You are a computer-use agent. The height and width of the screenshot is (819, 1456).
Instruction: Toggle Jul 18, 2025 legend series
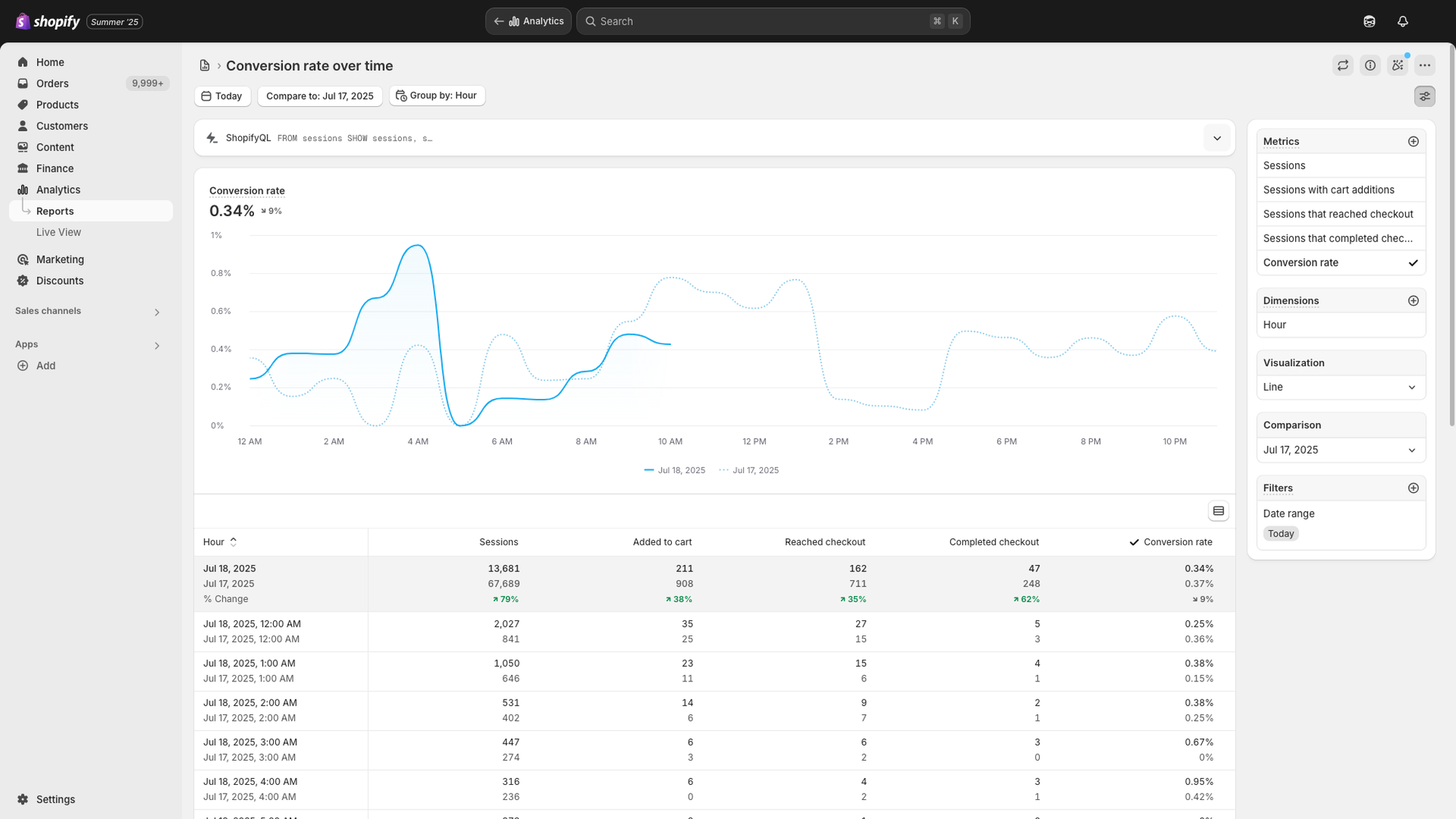click(675, 470)
